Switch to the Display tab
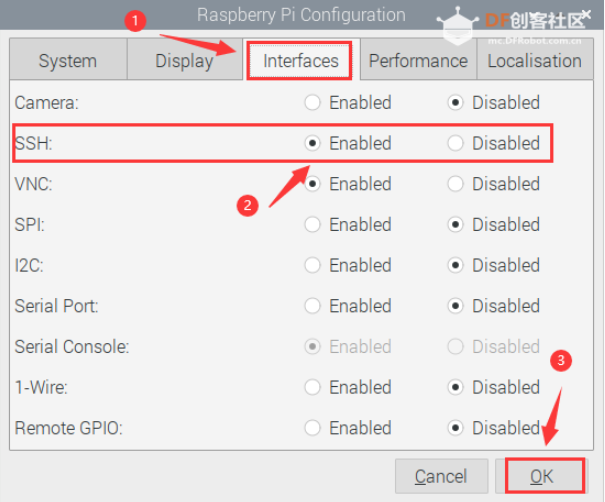 tap(185, 60)
